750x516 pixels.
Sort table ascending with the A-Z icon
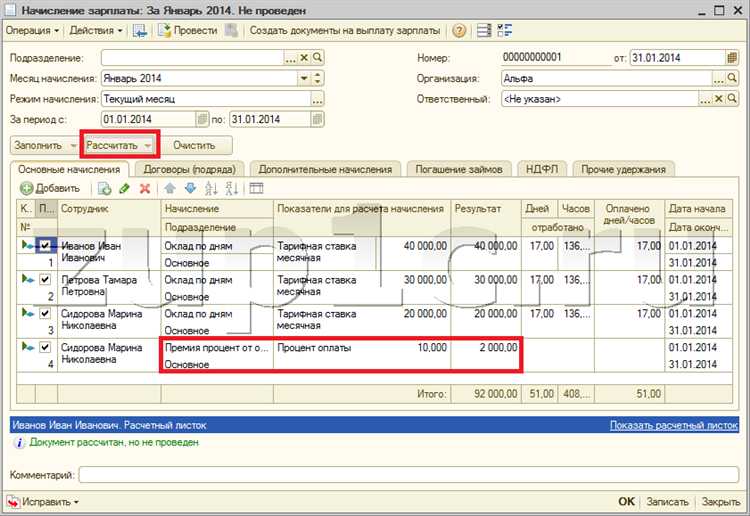(x=211, y=188)
